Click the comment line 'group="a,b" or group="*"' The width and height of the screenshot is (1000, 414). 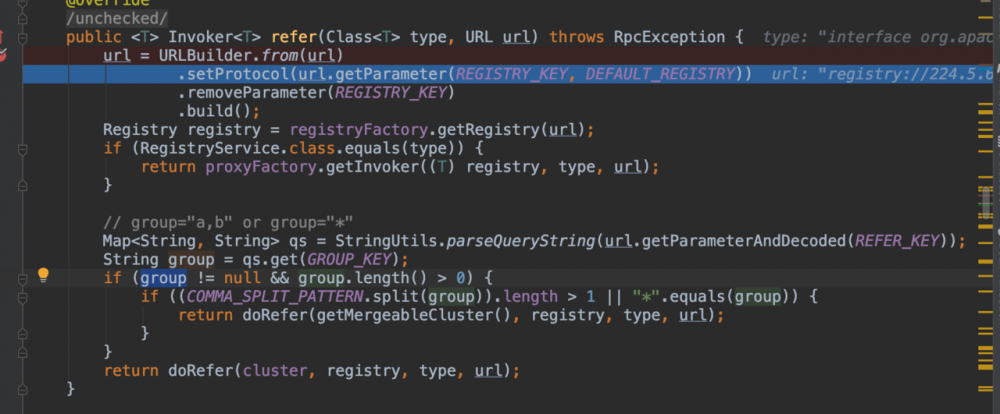coord(228,223)
